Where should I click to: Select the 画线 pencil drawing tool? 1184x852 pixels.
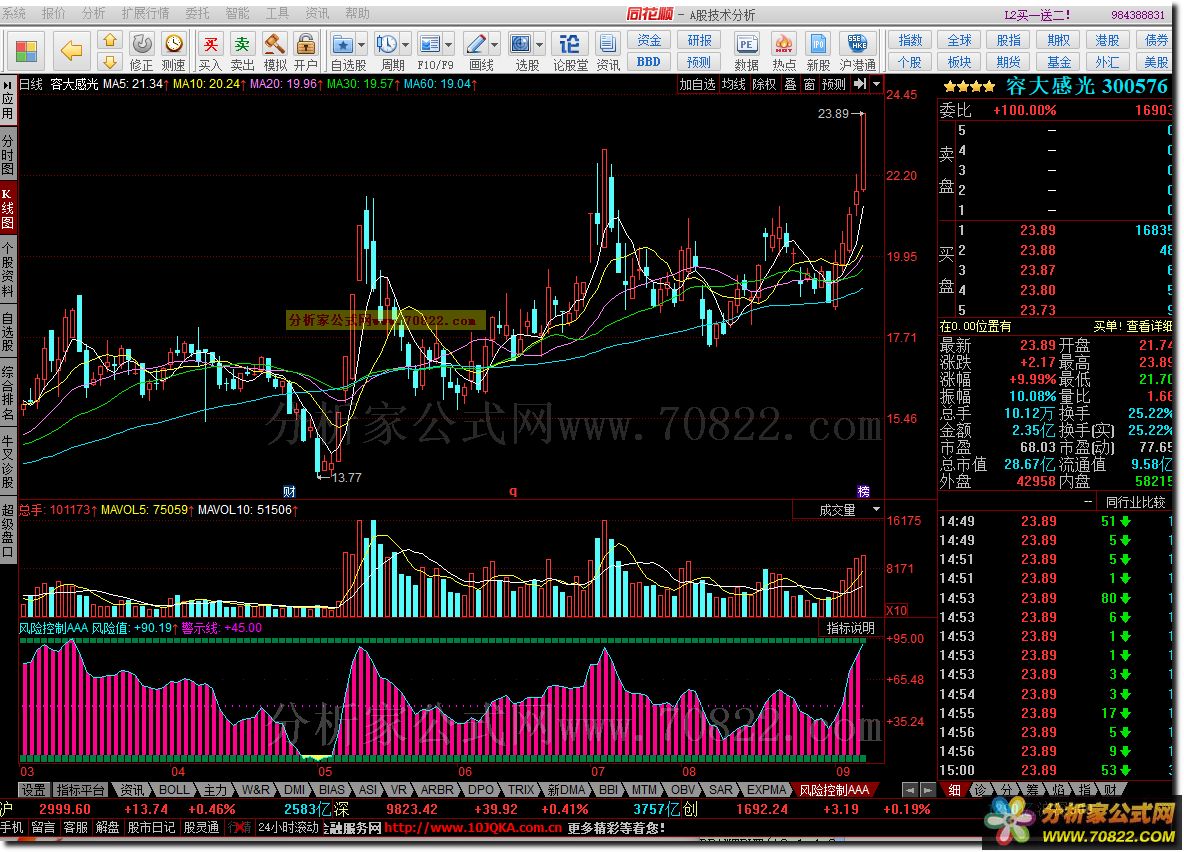click(x=476, y=44)
